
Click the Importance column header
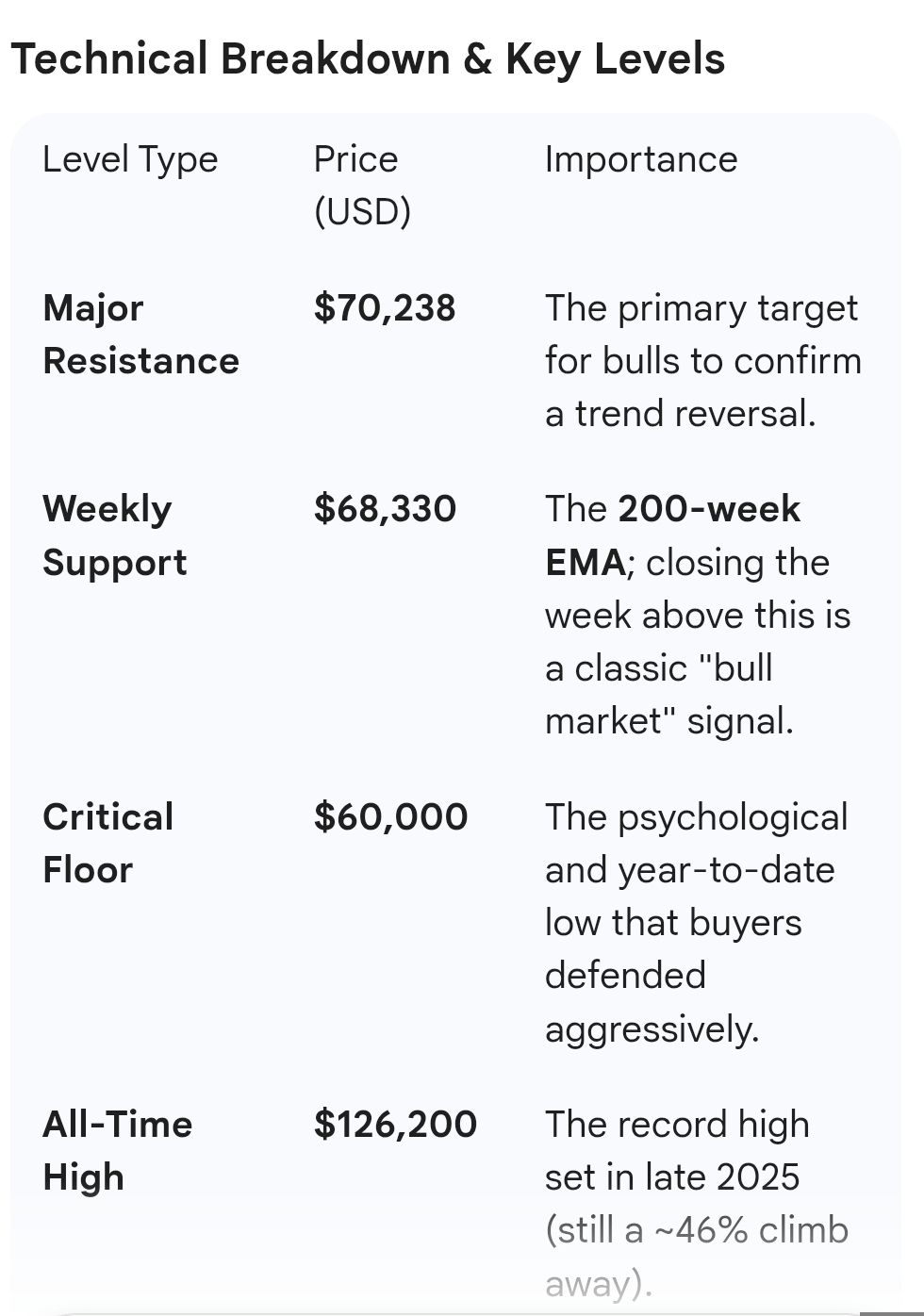[641, 159]
